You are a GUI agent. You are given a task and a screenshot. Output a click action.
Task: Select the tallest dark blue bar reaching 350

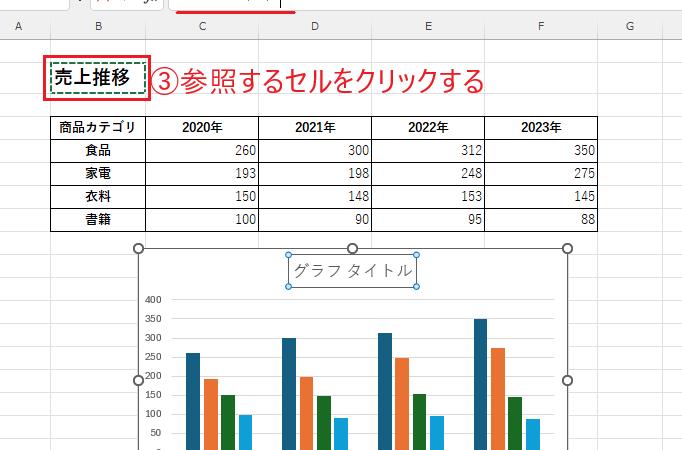tap(480, 384)
